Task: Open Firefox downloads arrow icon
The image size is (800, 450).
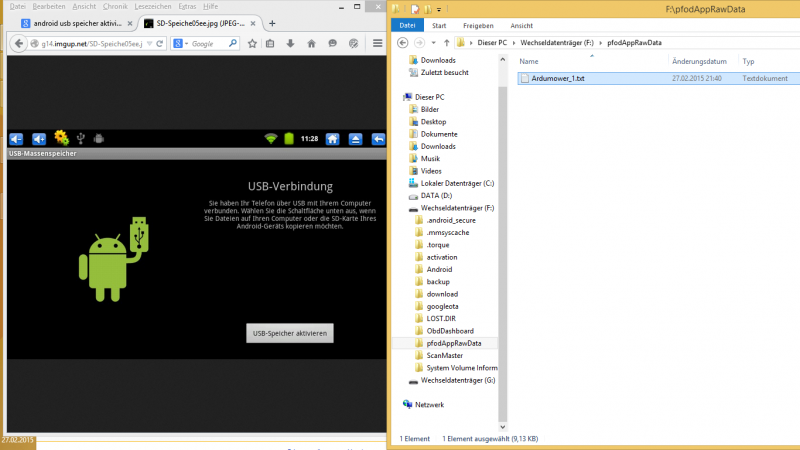Action: pos(290,44)
